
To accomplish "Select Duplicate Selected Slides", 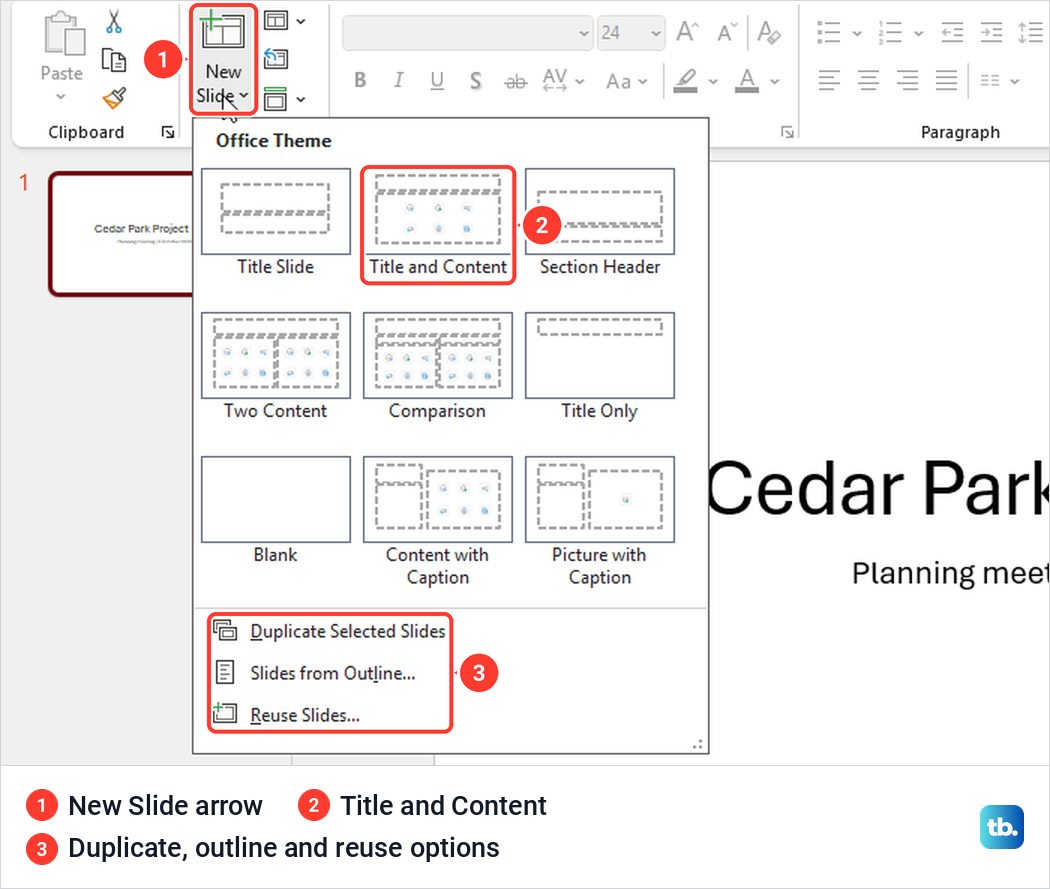I will (x=329, y=631).
